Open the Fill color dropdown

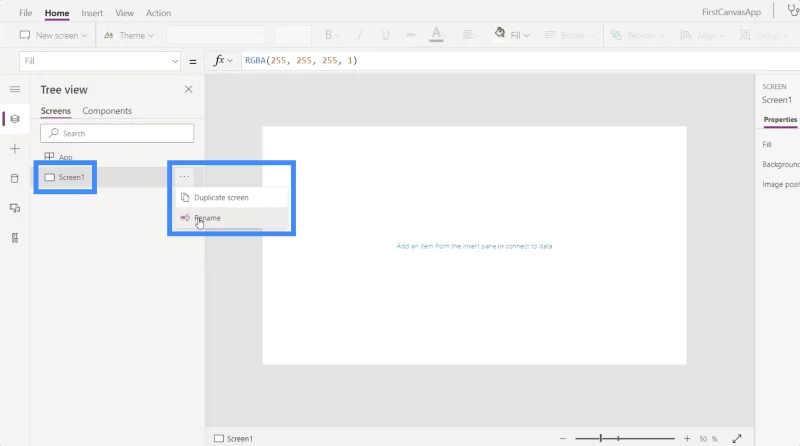click(512, 35)
